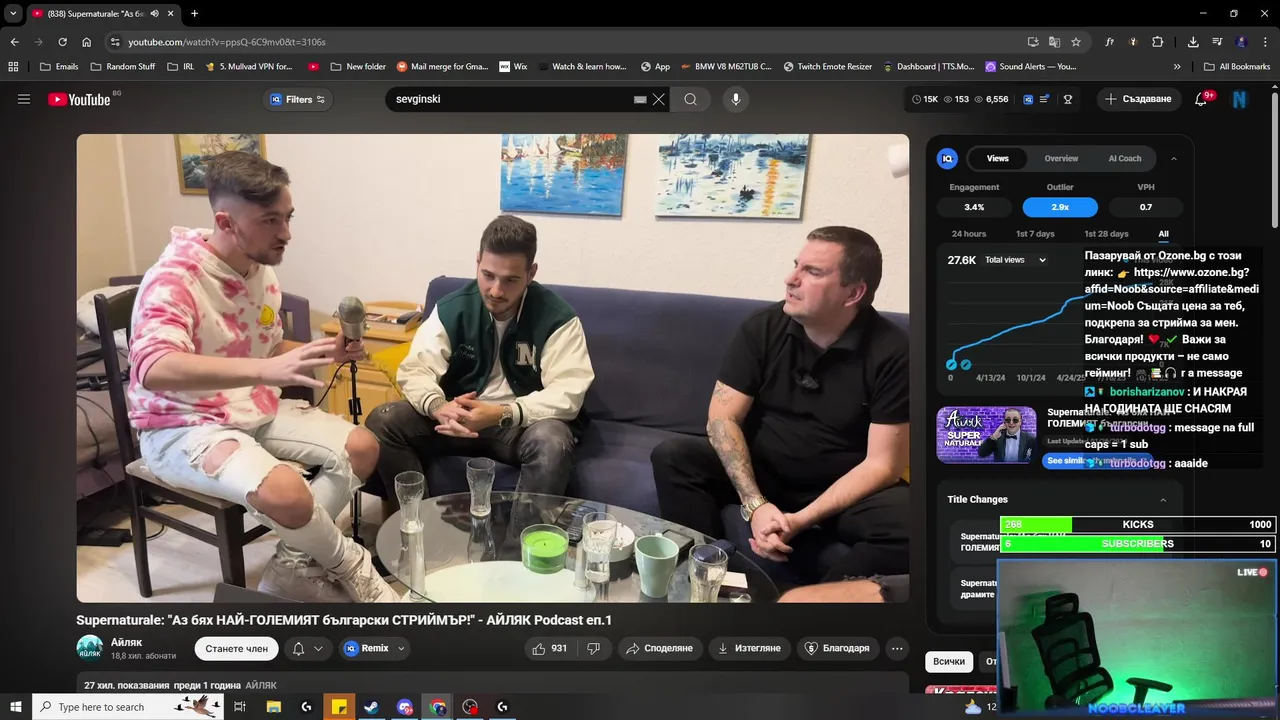Switch to the AI Coach tab
Viewport: 1280px width, 720px height.
pyautogui.click(x=1125, y=158)
